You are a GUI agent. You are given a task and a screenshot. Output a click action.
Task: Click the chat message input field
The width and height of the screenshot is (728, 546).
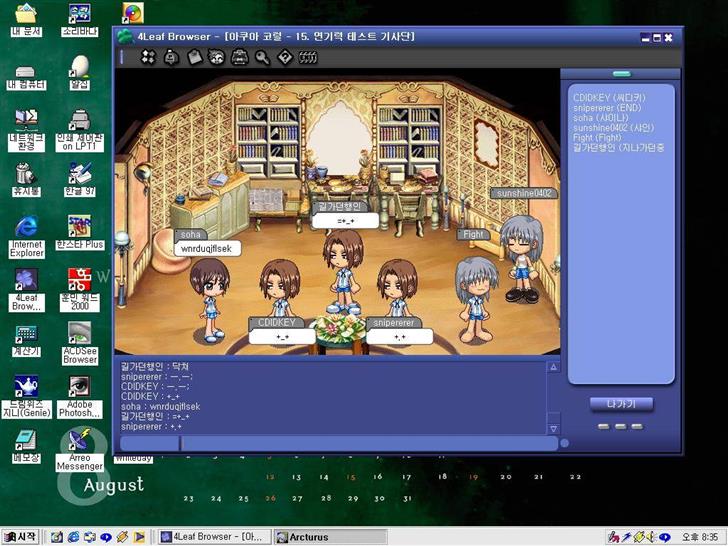tap(370, 443)
